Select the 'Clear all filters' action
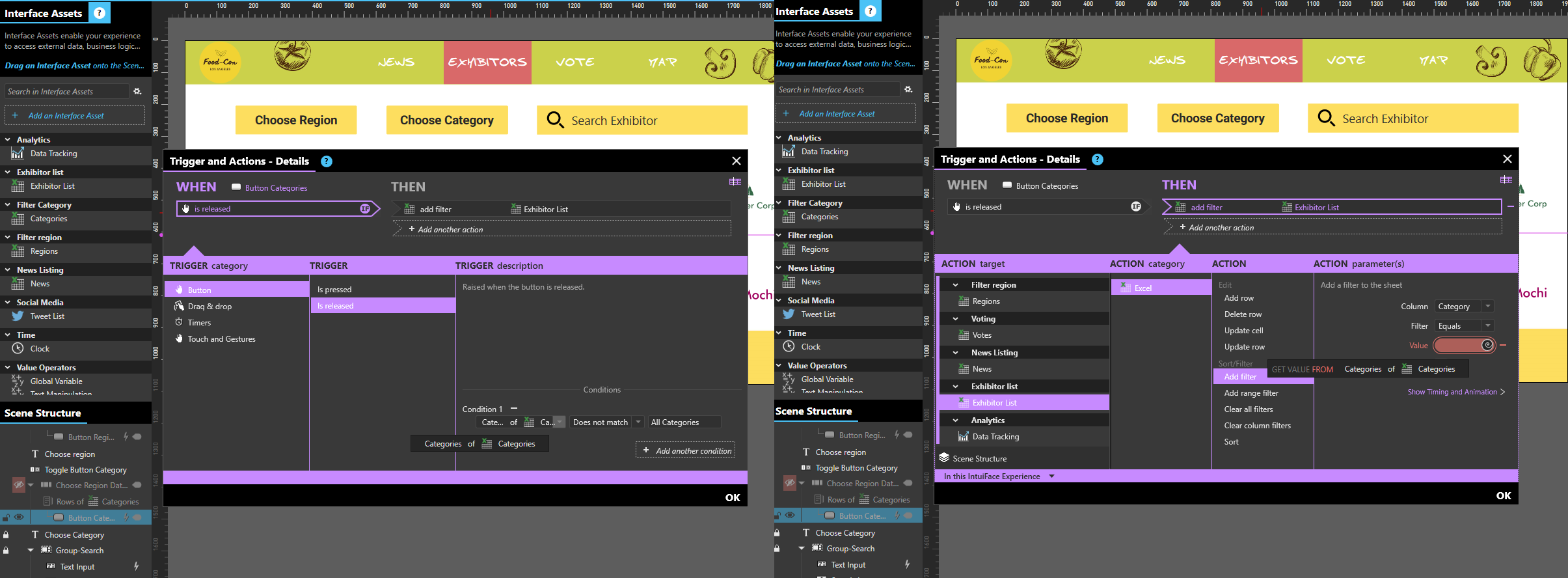 point(1249,409)
